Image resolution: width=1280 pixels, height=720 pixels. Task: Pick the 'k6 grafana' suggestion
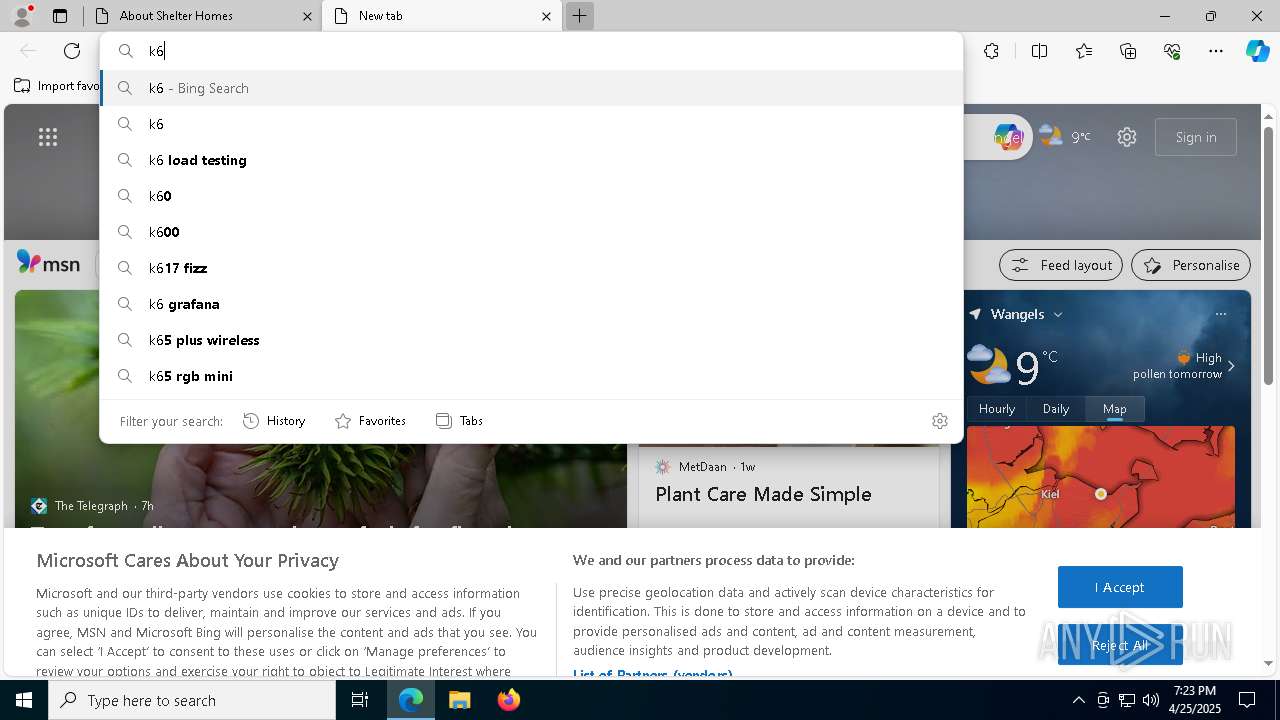click(531, 304)
